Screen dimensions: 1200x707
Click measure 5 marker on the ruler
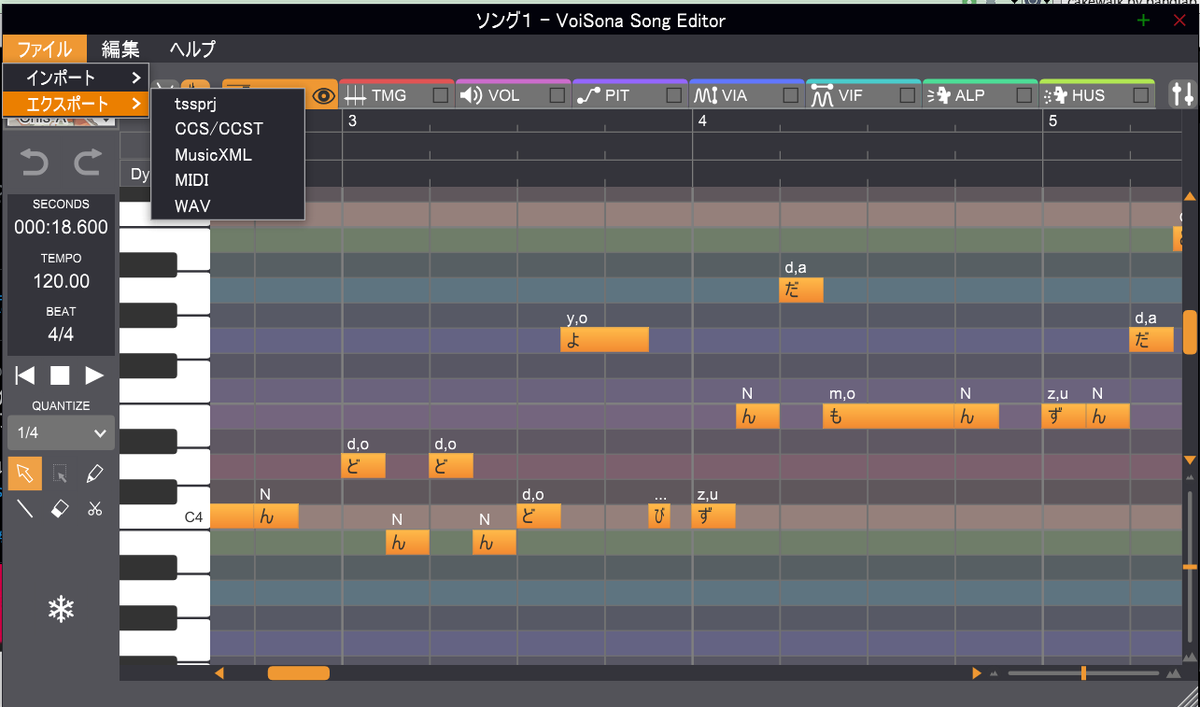tap(1052, 120)
